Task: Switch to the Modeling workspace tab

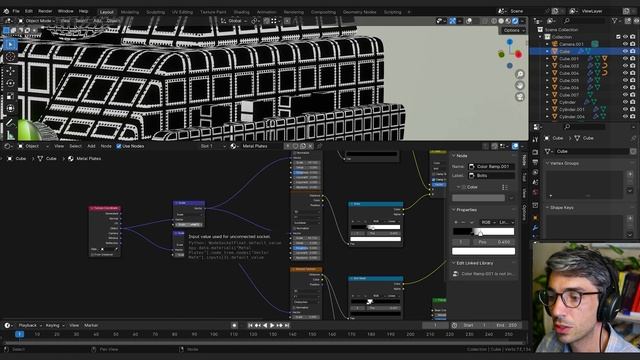Action: coord(130,12)
